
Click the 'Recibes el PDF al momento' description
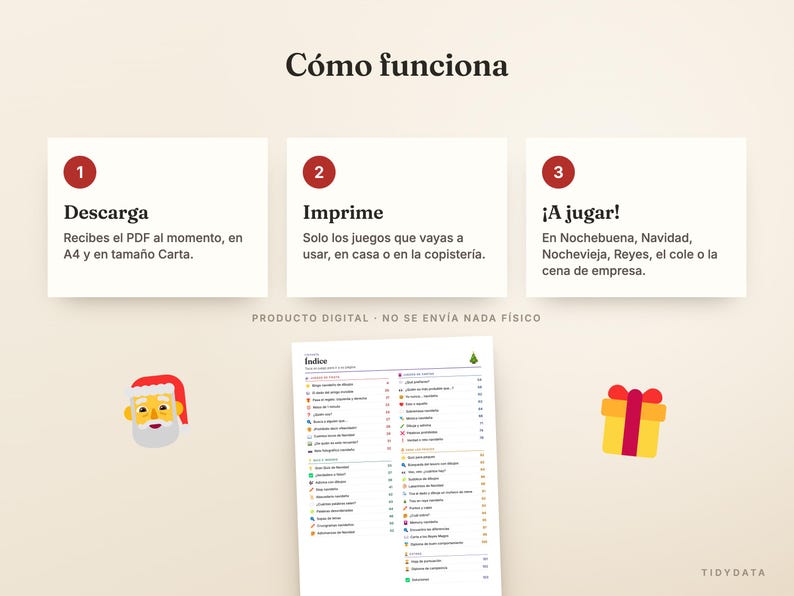[153, 246]
